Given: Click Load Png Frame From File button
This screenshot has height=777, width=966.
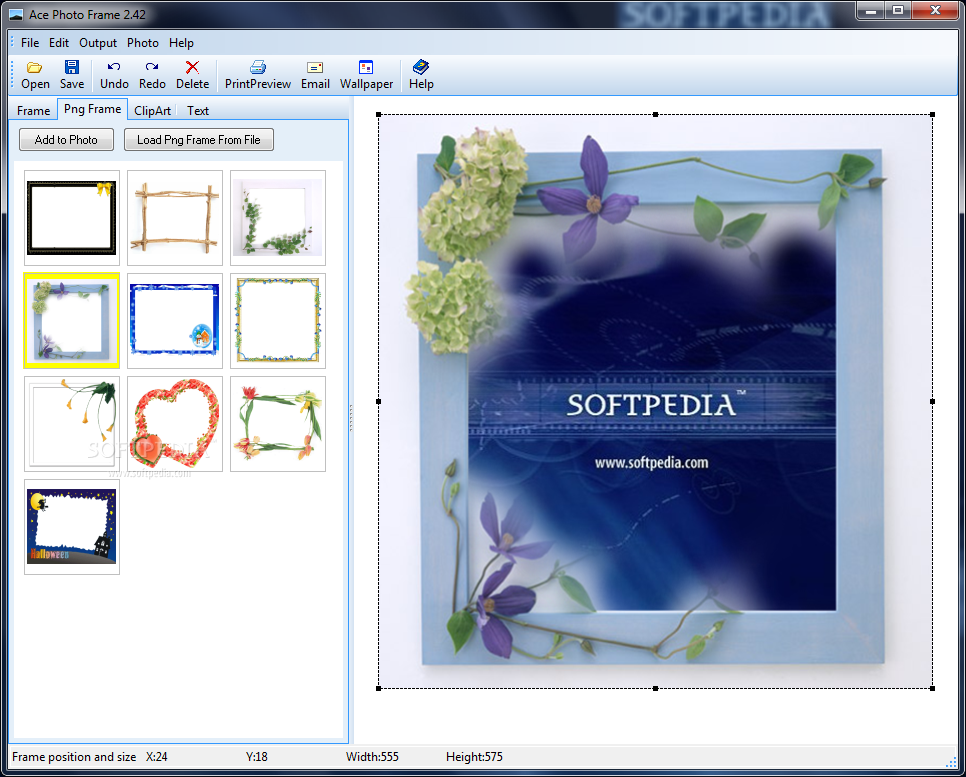Looking at the screenshot, I should (198, 139).
